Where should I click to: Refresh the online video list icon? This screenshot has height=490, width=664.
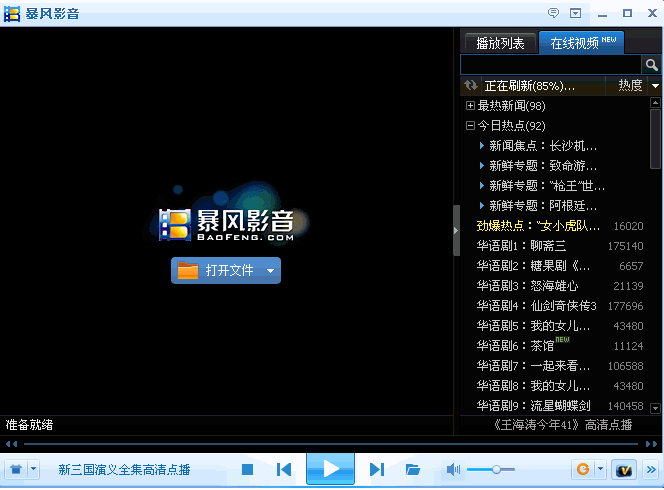click(470, 85)
